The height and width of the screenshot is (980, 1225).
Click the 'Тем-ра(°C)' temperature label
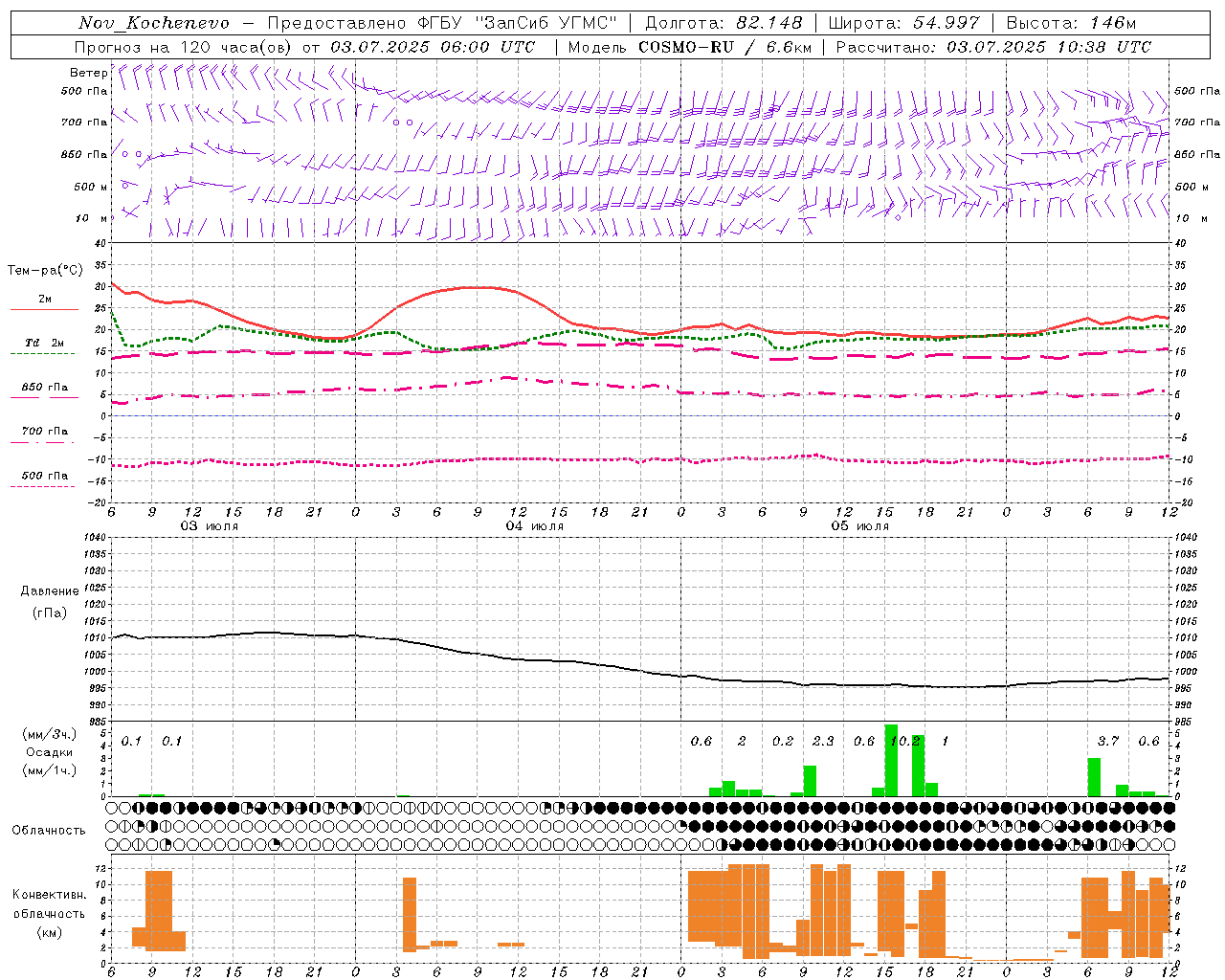(45, 271)
